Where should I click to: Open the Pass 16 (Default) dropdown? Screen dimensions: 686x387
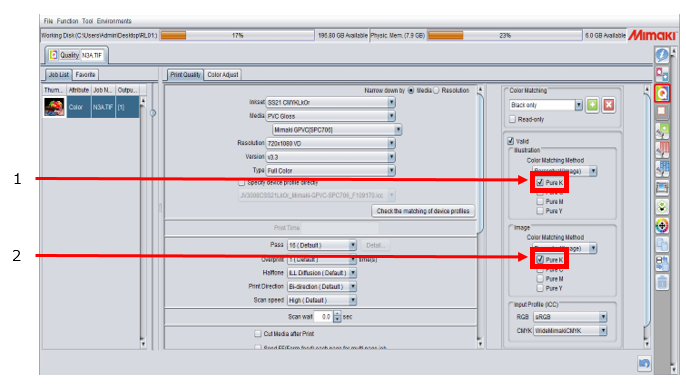[x=322, y=245]
